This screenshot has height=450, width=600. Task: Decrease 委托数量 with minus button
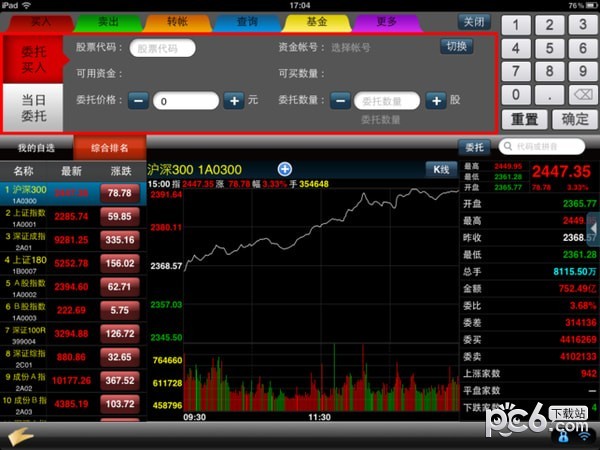tap(340, 101)
